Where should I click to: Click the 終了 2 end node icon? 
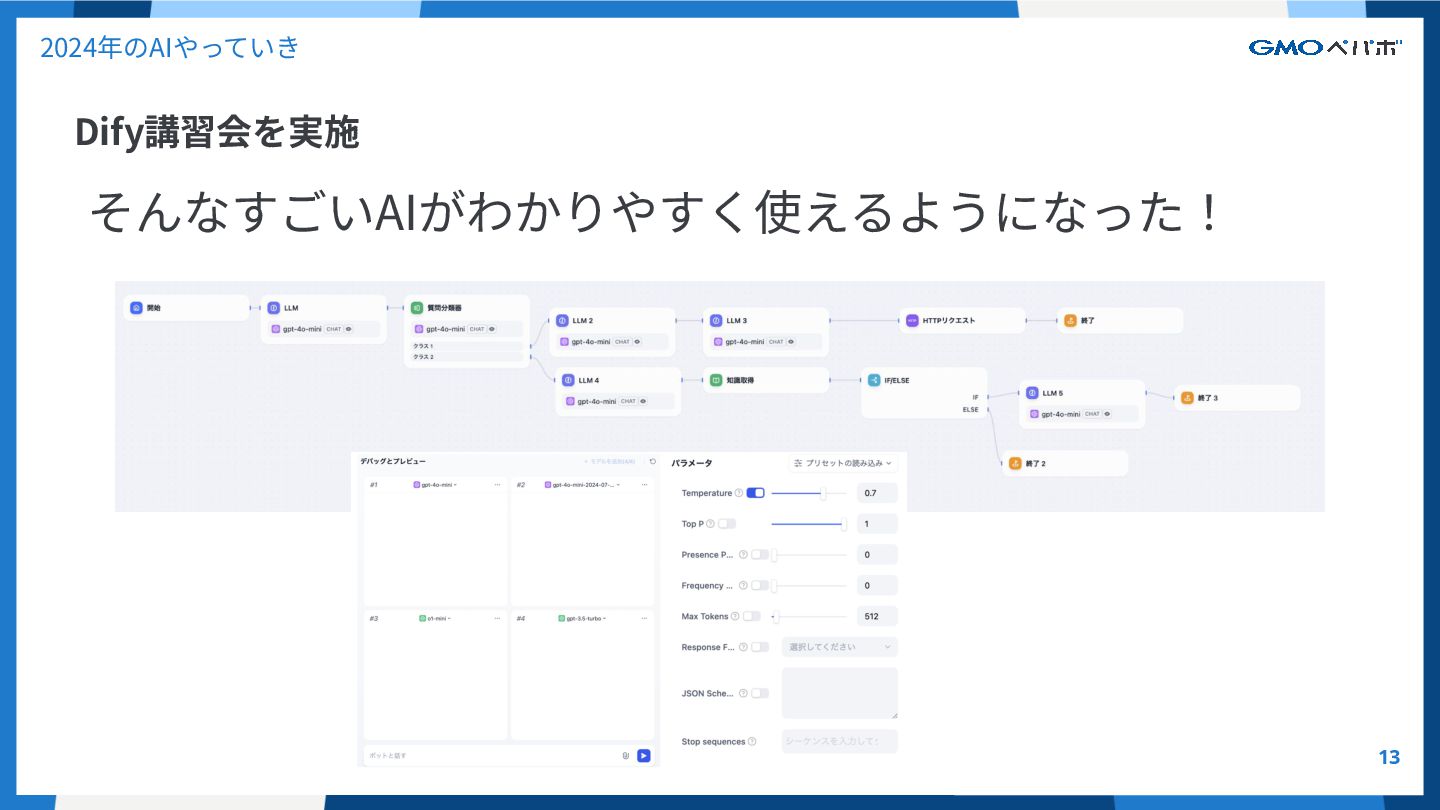tap(1014, 463)
